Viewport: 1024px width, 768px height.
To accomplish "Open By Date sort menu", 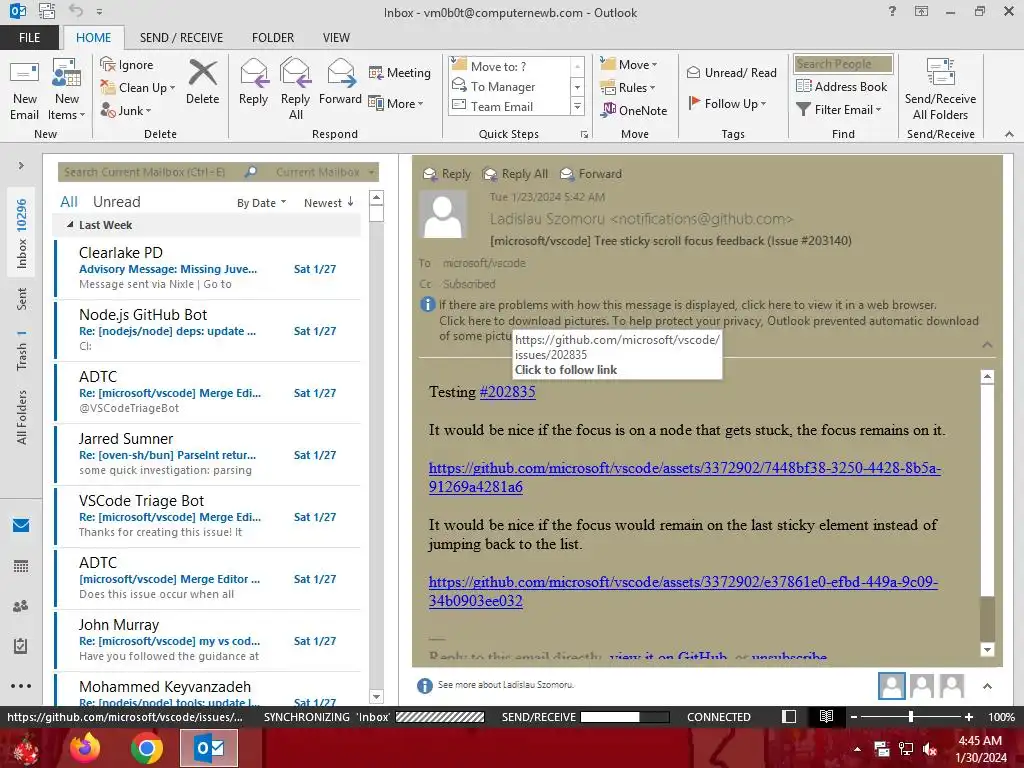I will coord(261,203).
